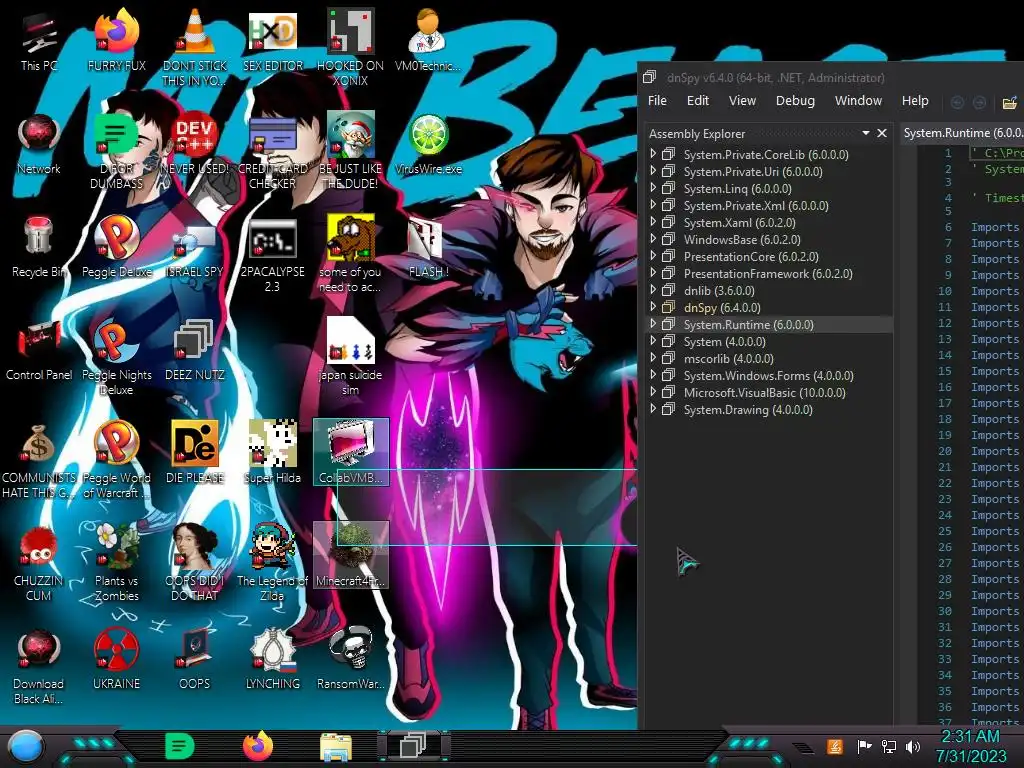Screen dimensions: 1024x768
Task: Select the UKRAINE radiation icon
Action: click(116, 660)
